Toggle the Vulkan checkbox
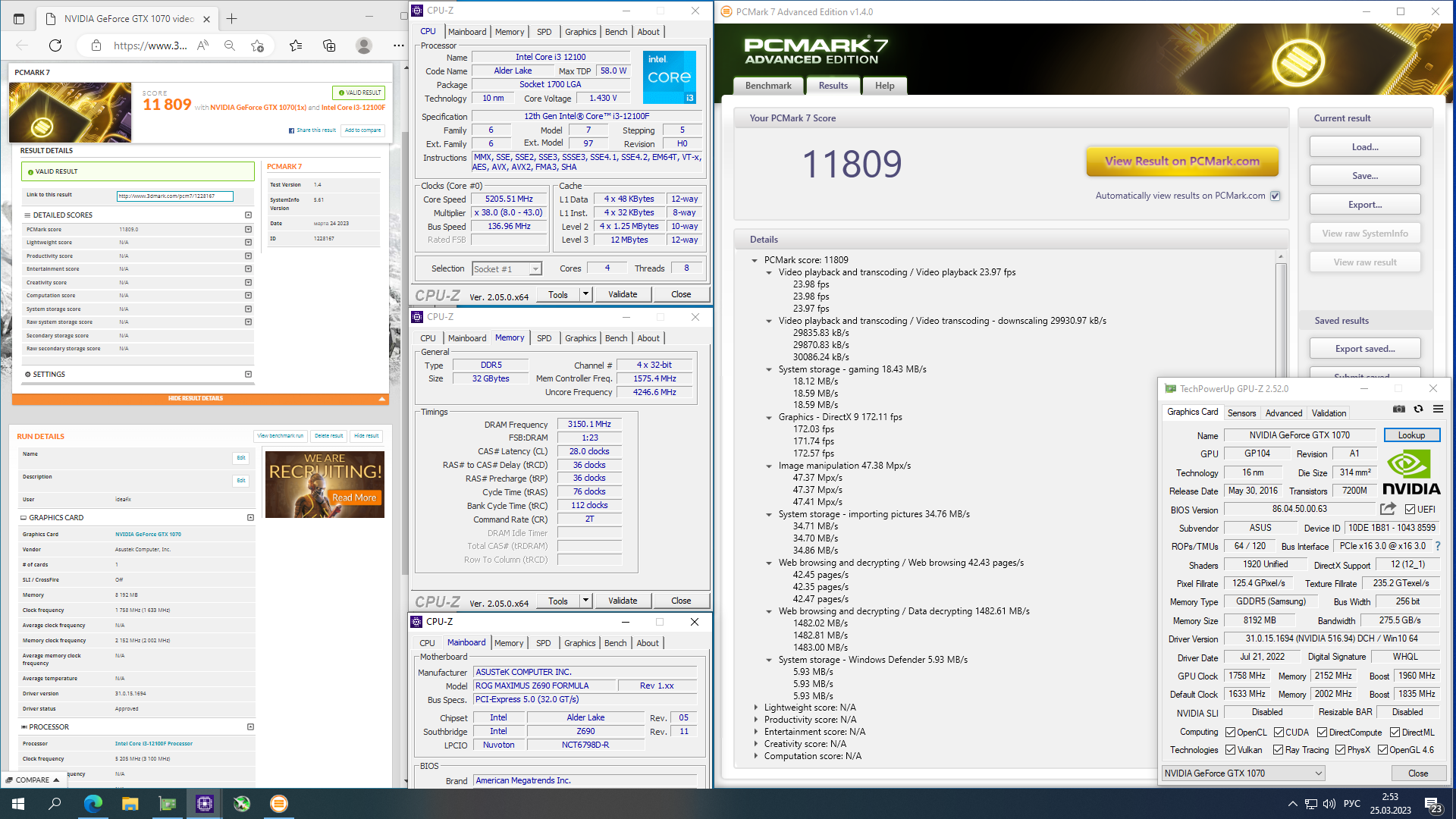The image size is (1456, 819). tap(1231, 750)
